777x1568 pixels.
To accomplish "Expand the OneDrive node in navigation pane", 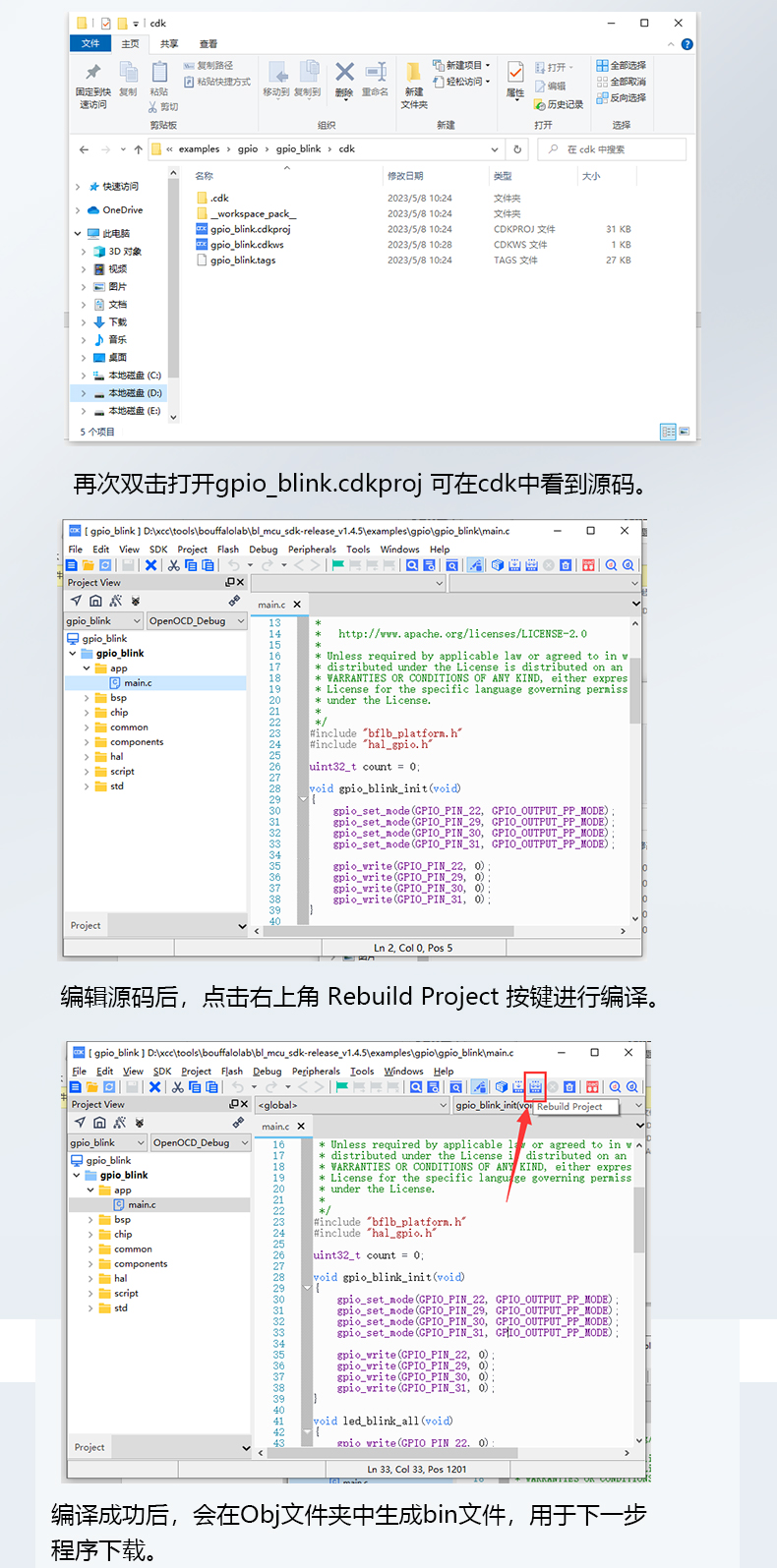I will tap(79, 210).
